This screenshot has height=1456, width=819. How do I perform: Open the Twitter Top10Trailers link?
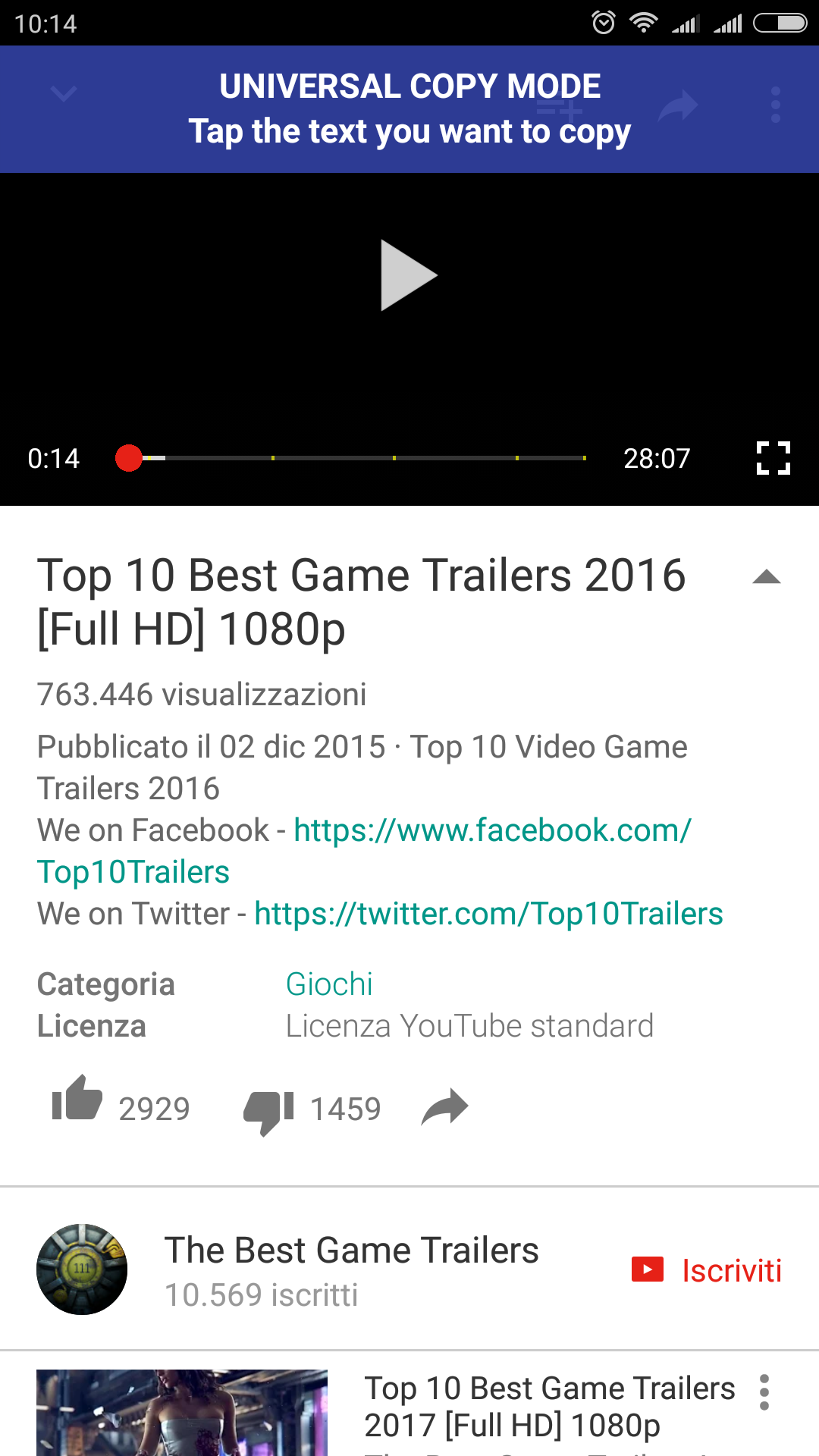pos(488,913)
